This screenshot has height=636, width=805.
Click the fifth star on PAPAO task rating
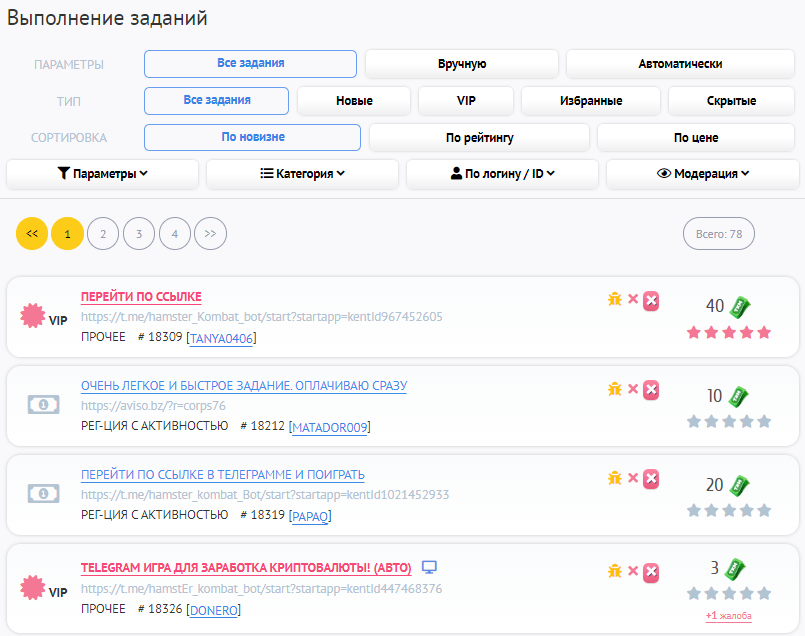coord(765,510)
